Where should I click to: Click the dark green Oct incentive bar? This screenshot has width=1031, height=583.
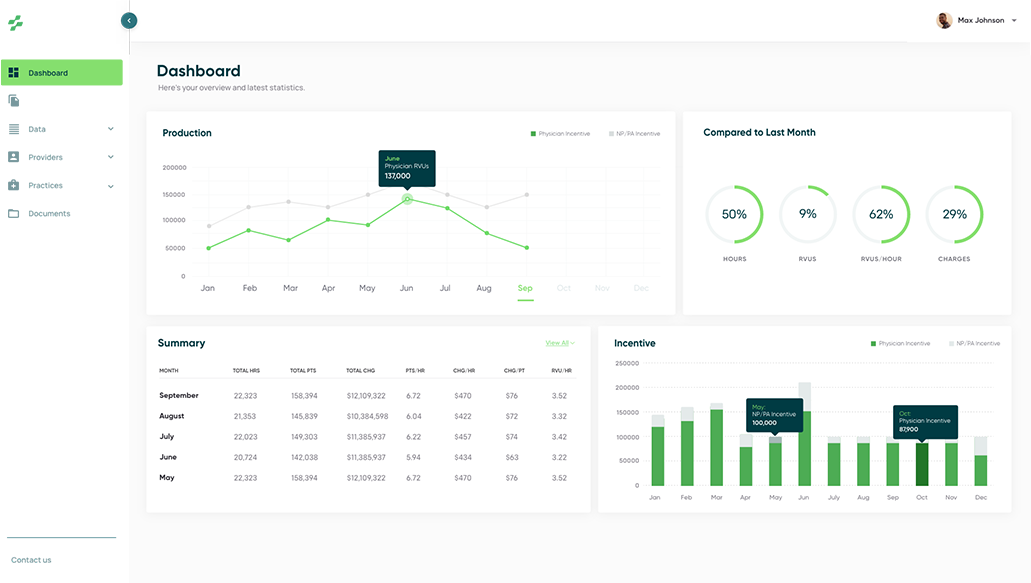pos(922,464)
